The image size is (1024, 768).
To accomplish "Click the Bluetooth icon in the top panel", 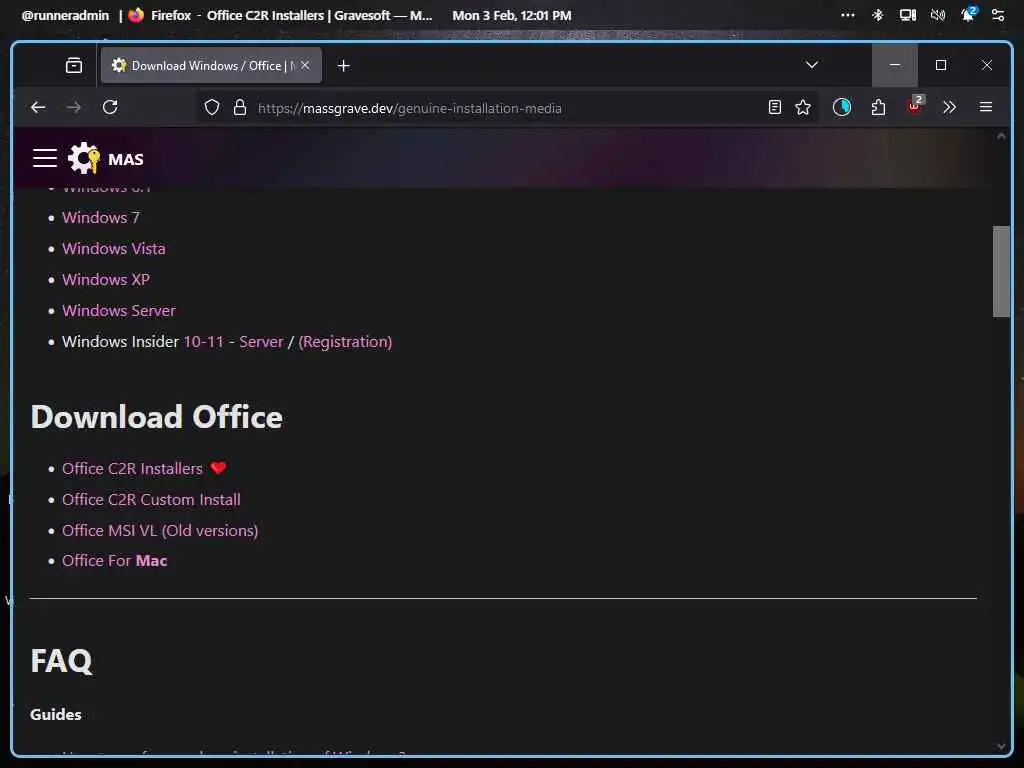I will tap(878, 15).
